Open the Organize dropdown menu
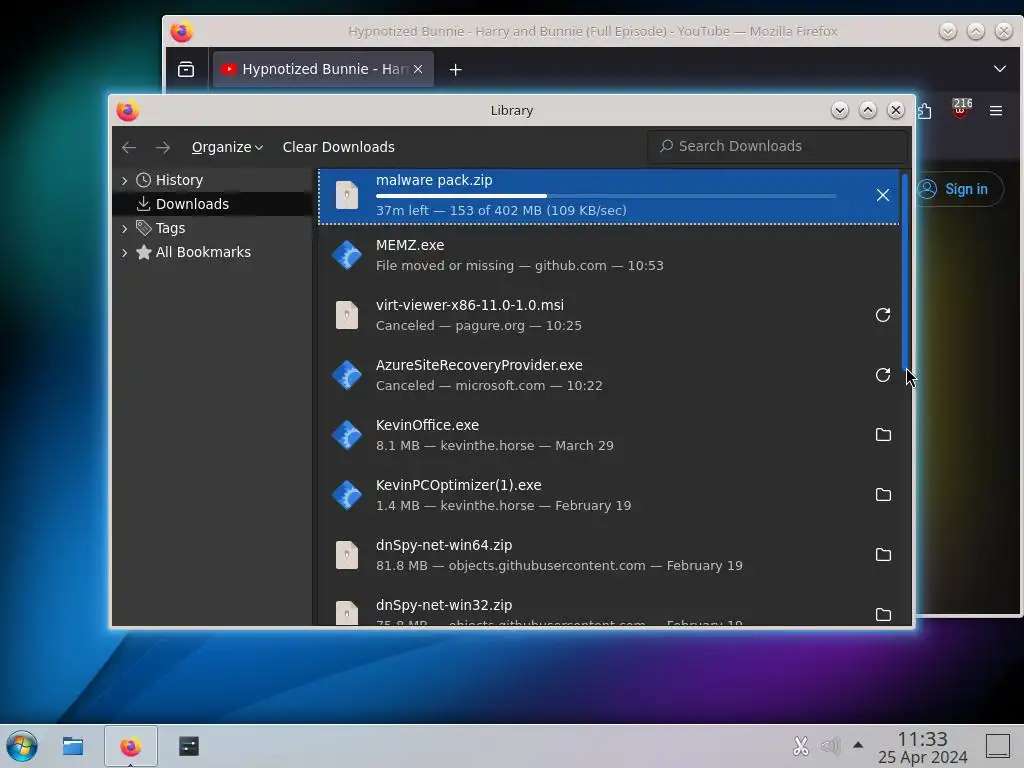 227,148
